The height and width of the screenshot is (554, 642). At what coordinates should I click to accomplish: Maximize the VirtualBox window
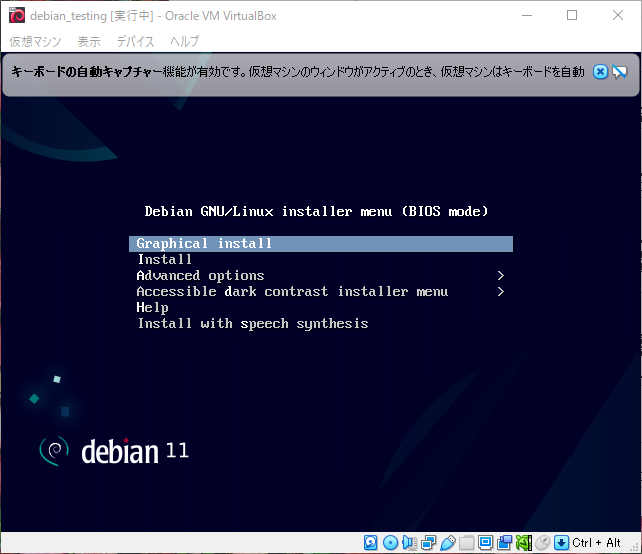coord(572,16)
